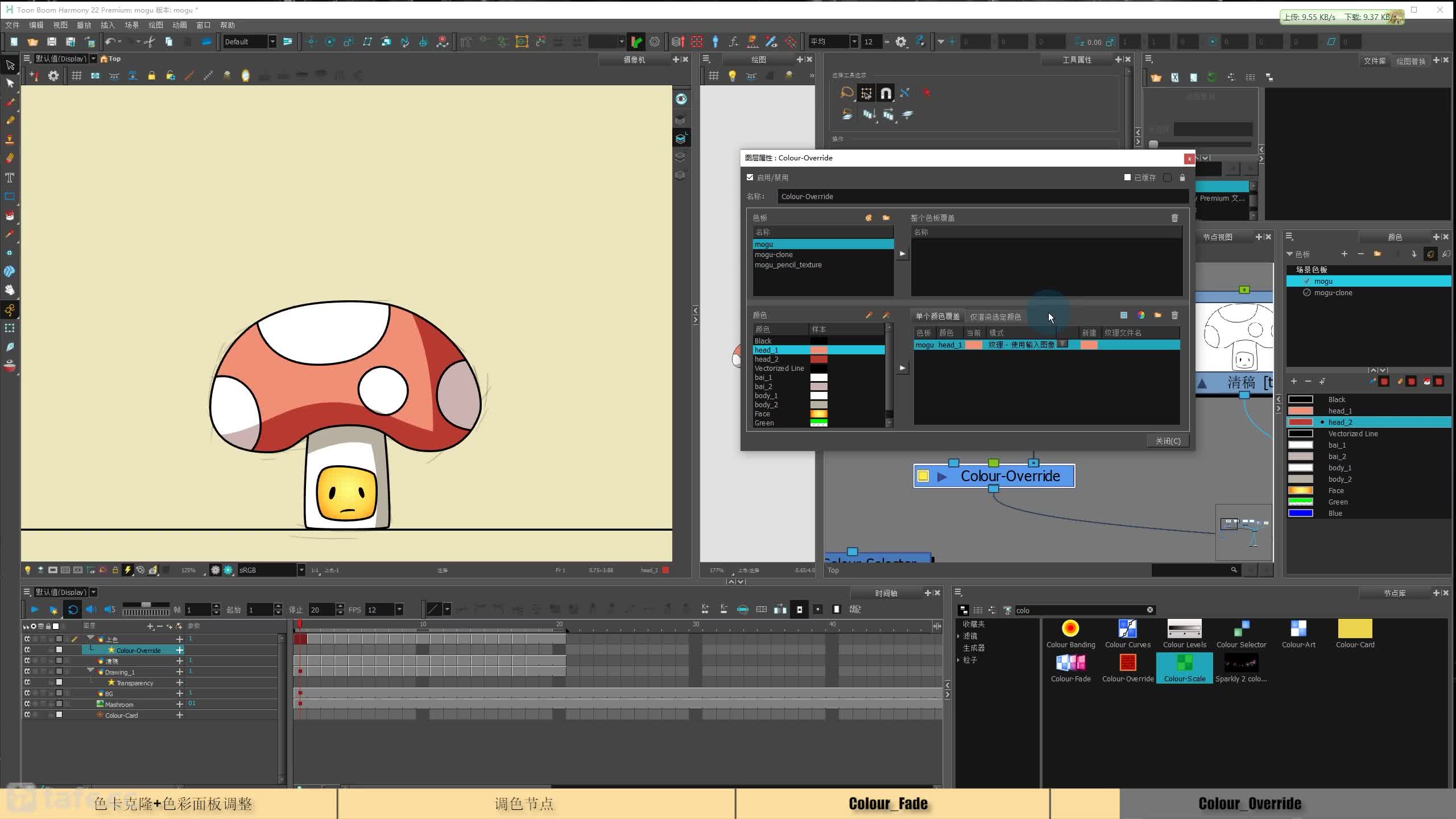Toggle the enable/disable checkbox in layer properties
Screen dimensions: 1456x819
tap(750, 177)
